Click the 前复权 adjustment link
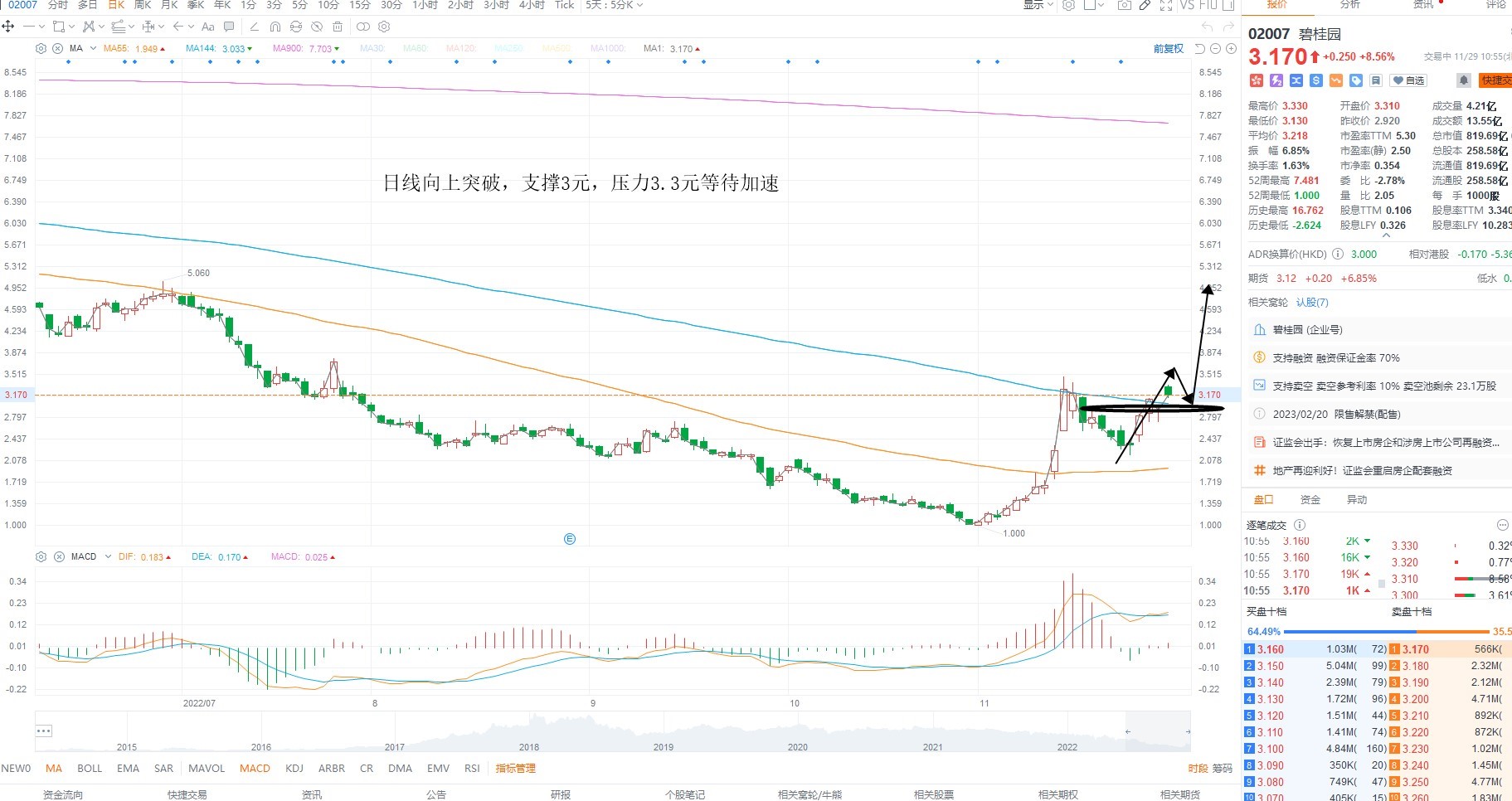1512x801 pixels. 1169,48
